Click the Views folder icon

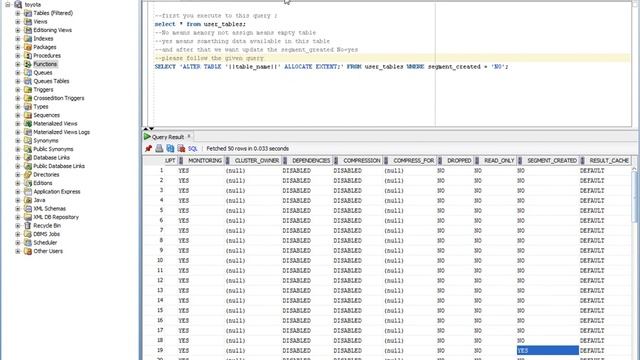click(28, 22)
